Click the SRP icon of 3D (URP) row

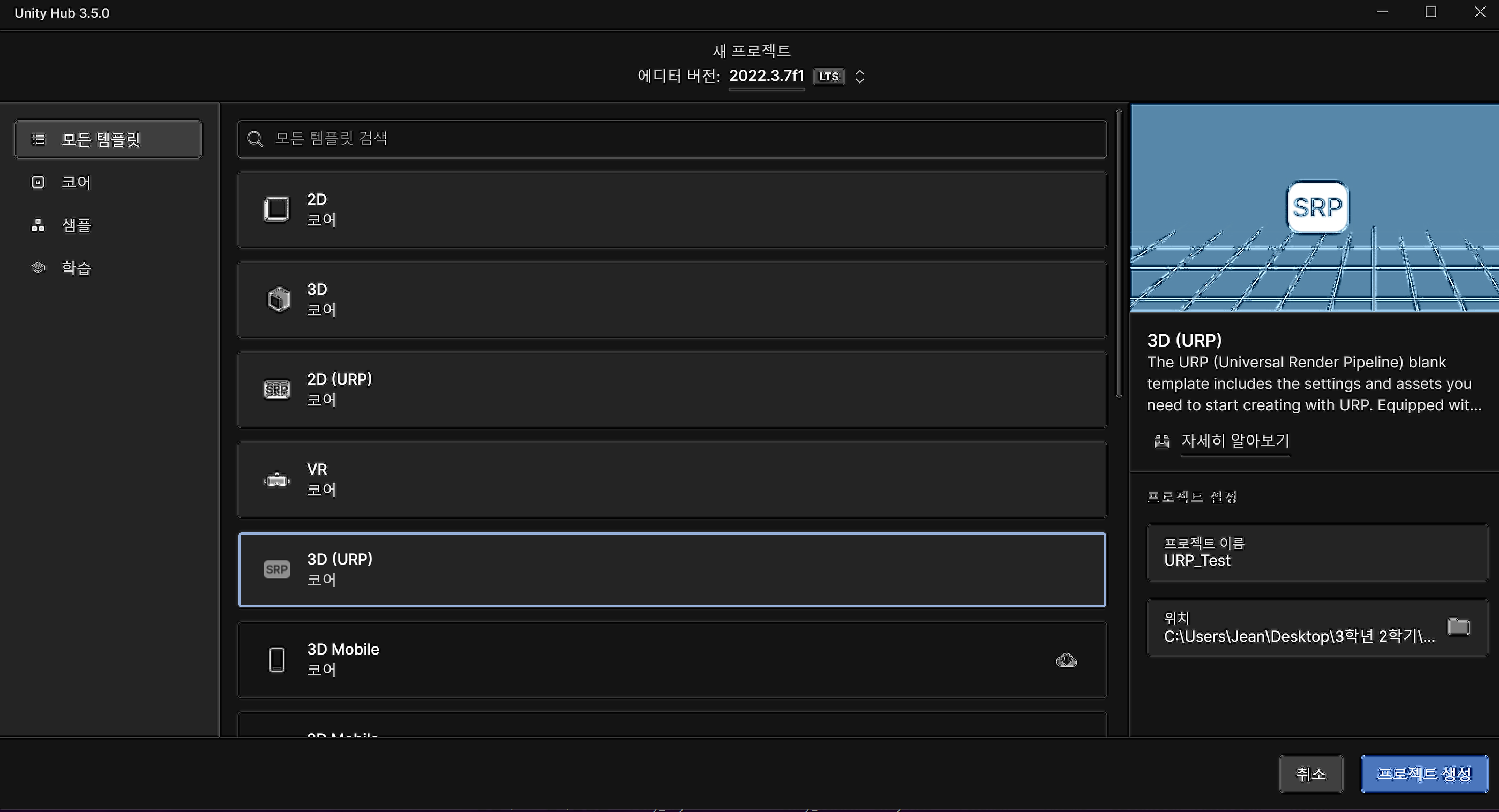tap(277, 569)
